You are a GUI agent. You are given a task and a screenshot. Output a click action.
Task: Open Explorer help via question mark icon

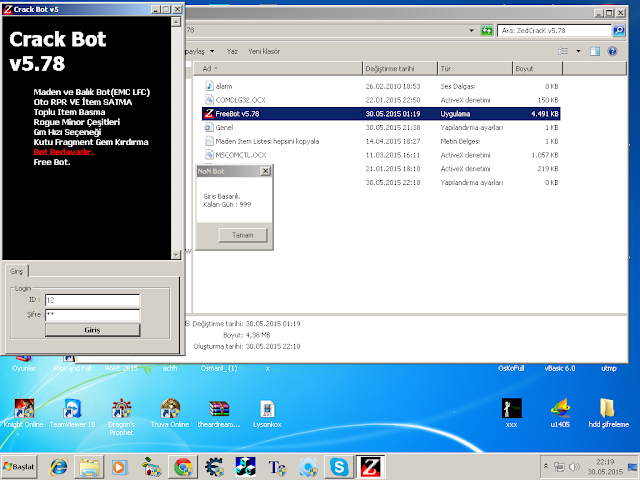point(612,51)
